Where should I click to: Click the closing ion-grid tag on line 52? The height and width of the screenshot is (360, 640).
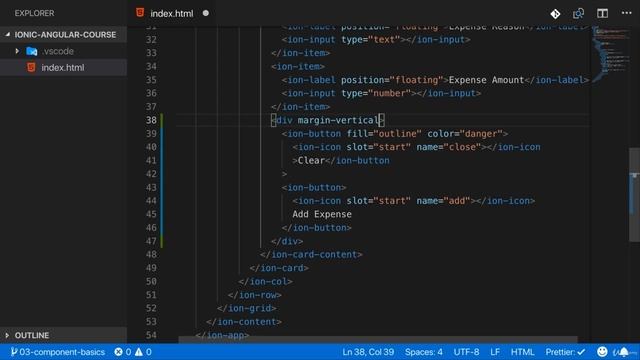click(247, 308)
